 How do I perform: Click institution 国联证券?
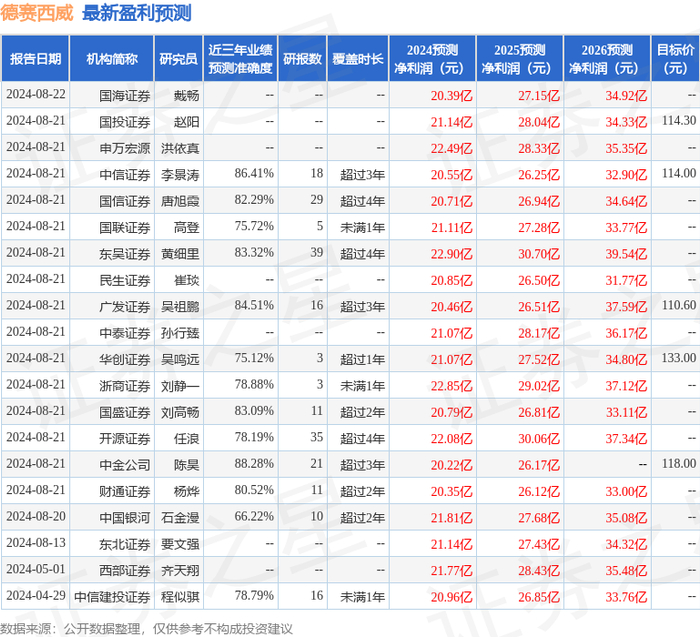coord(125,227)
